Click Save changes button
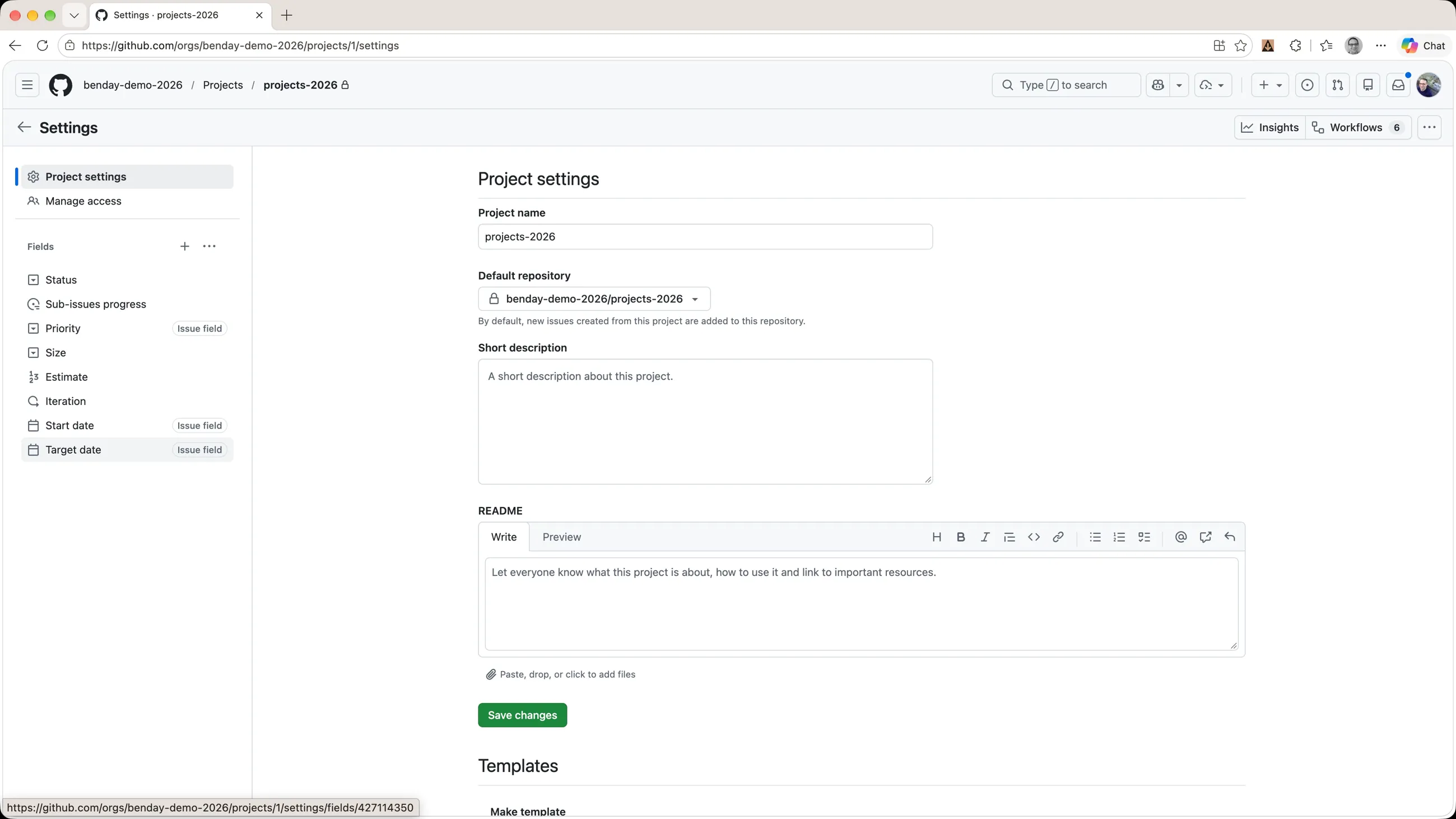This screenshot has height=819, width=1456. pos(522,715)
